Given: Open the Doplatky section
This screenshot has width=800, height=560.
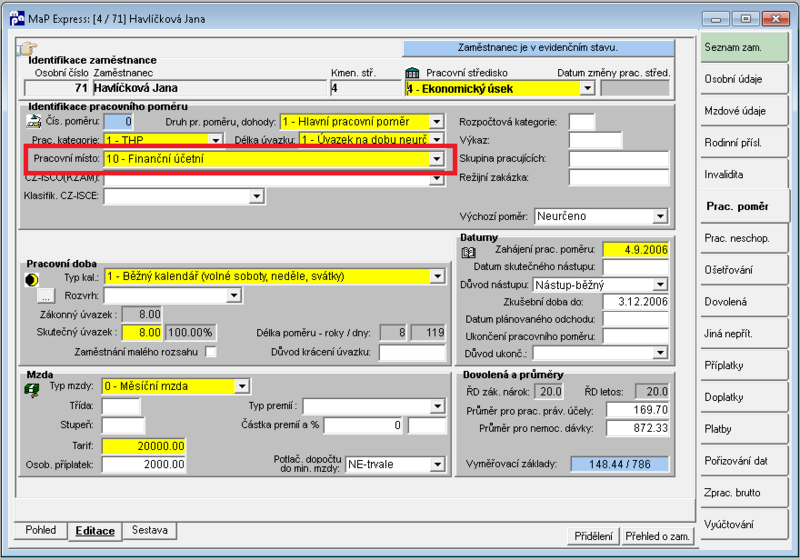Looking at the screenshot, I should click(744, 397).
